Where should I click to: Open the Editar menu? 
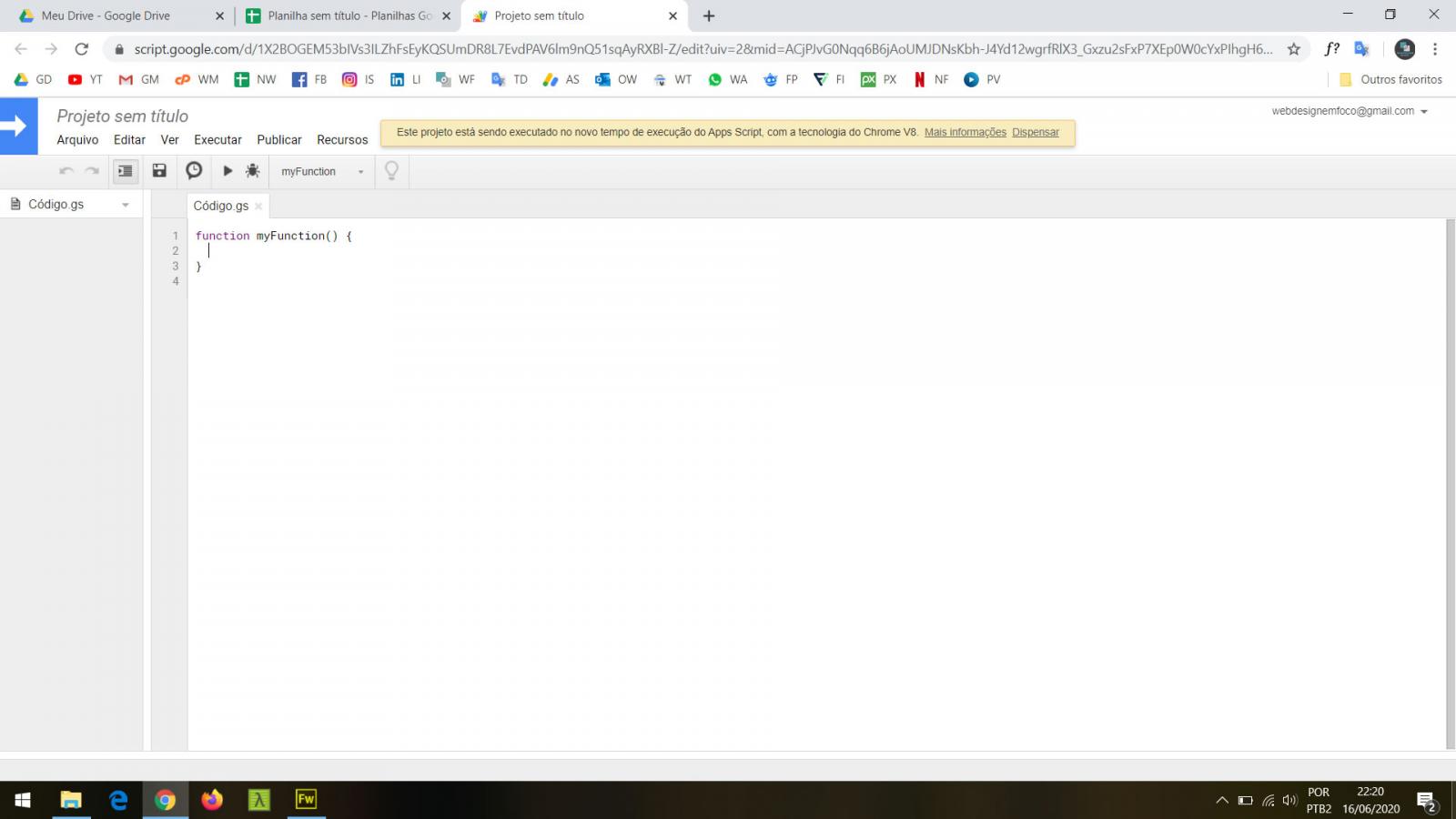pos(129,140)
